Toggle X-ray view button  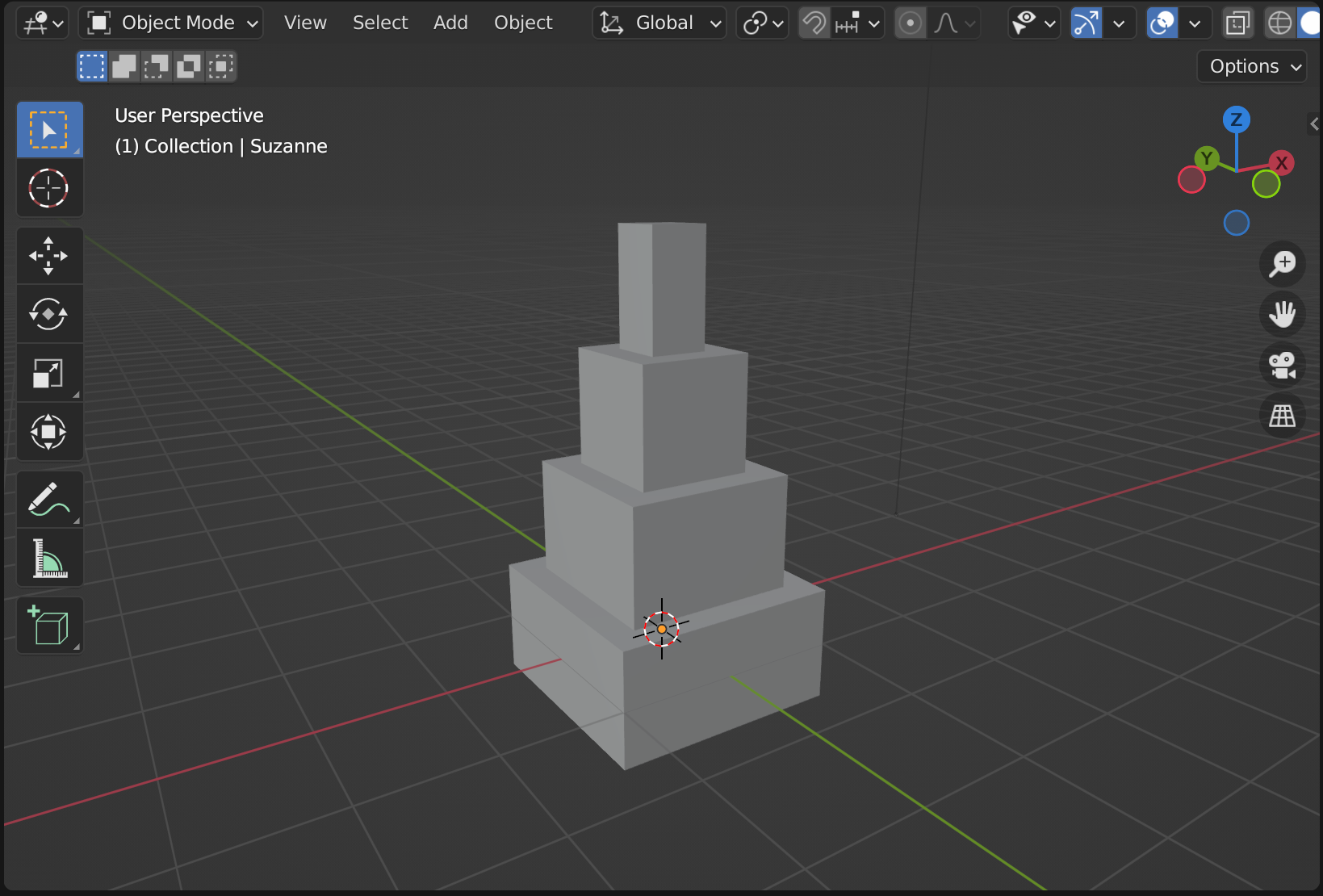click(1237, 23)
